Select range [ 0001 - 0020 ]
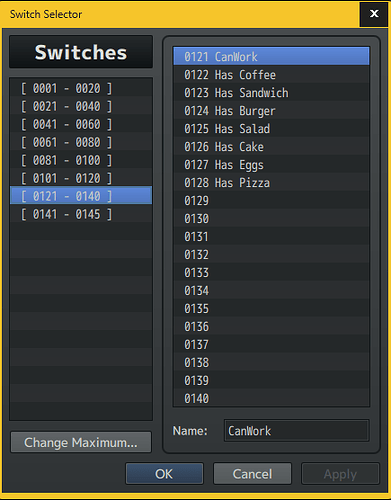This screenshot has width=391, height=500. pos(81,88)
